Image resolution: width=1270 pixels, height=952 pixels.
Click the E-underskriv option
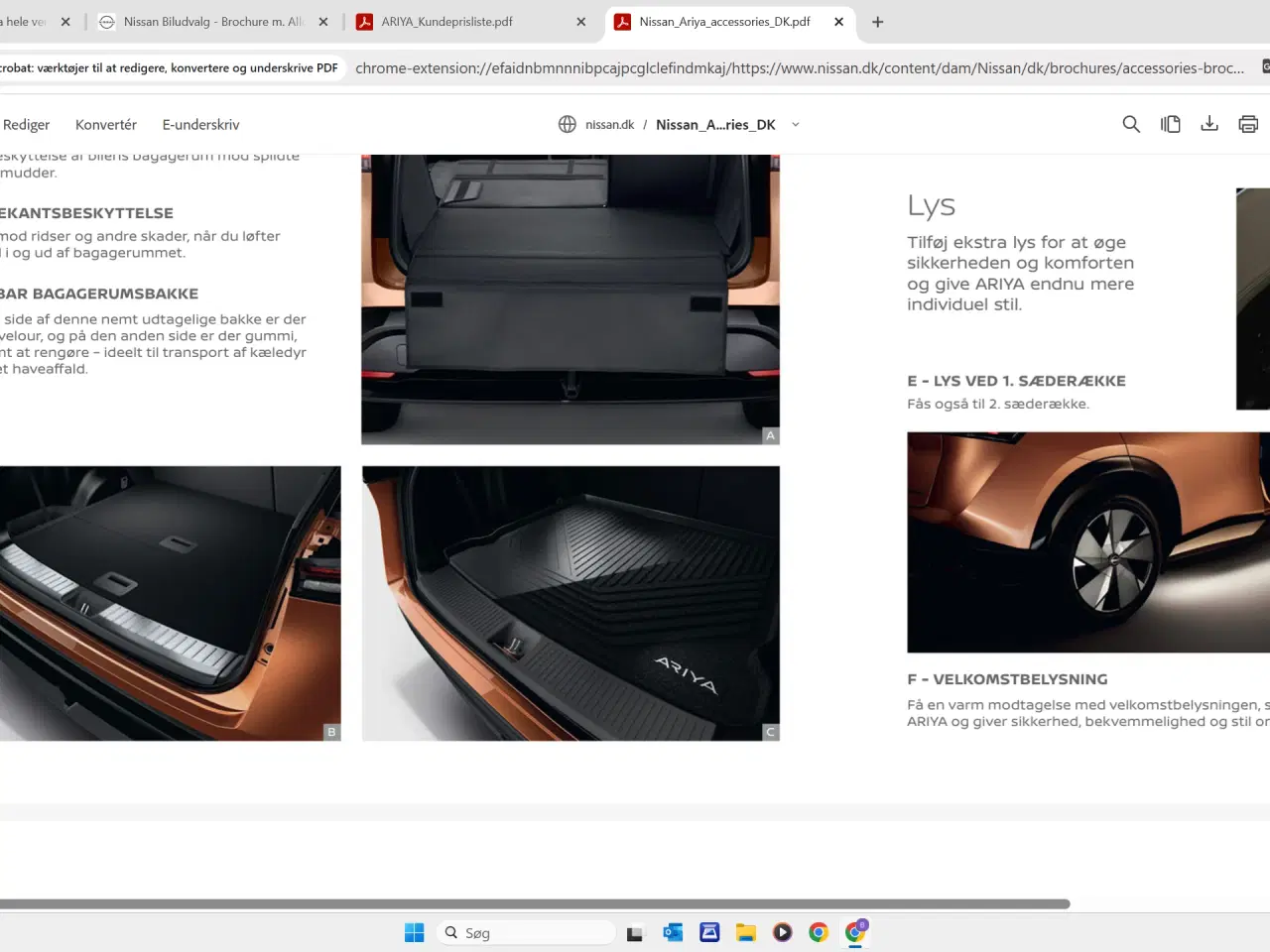200,124
